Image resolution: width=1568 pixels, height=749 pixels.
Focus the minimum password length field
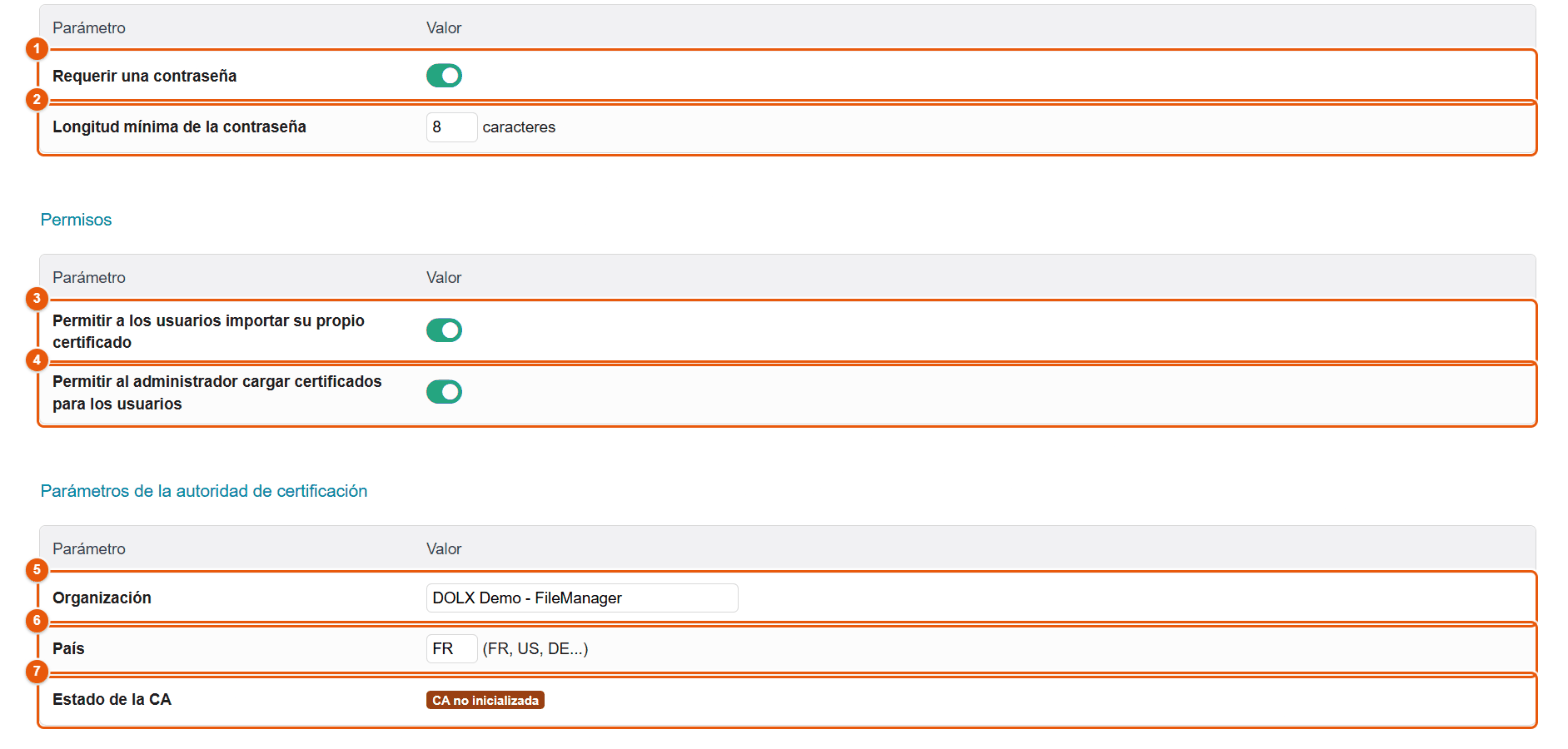[x=452, y=127]
